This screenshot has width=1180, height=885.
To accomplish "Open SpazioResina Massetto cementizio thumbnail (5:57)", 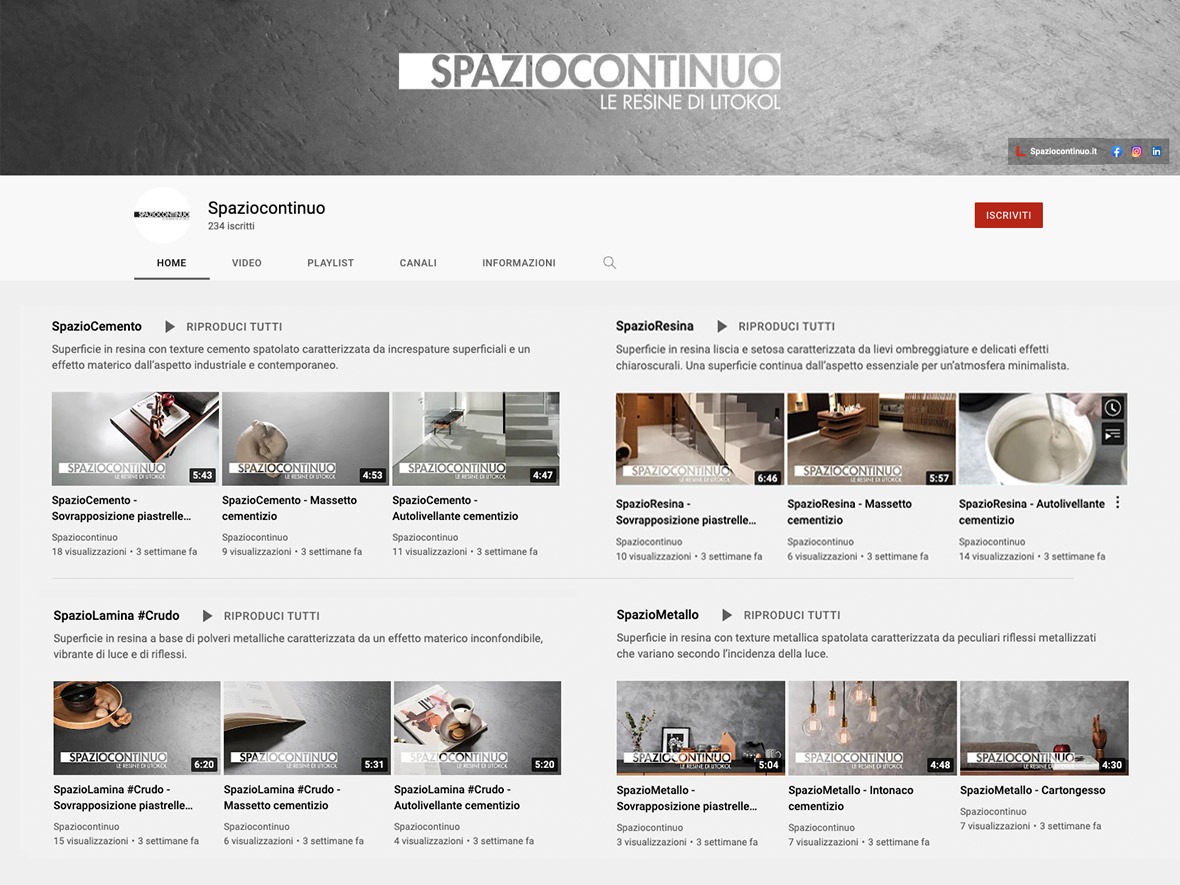I will (x=871, y=439).
